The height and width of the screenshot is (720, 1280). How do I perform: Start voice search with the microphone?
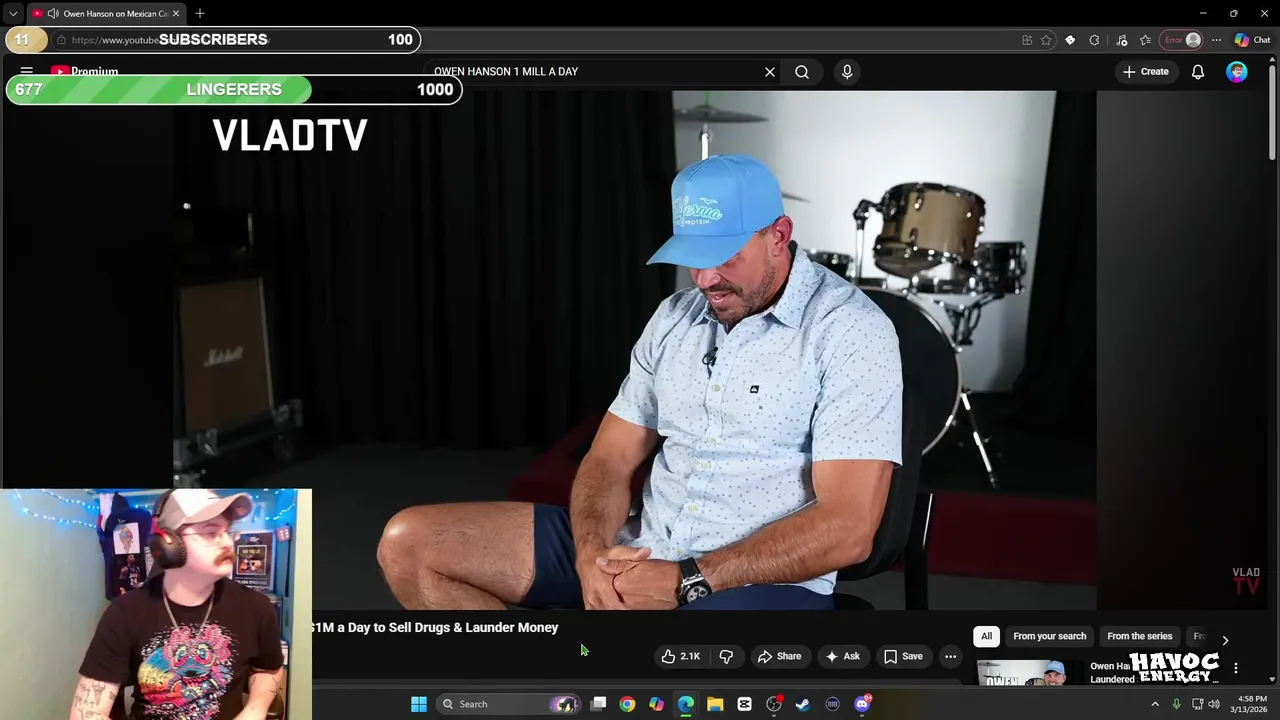[847, 72]
